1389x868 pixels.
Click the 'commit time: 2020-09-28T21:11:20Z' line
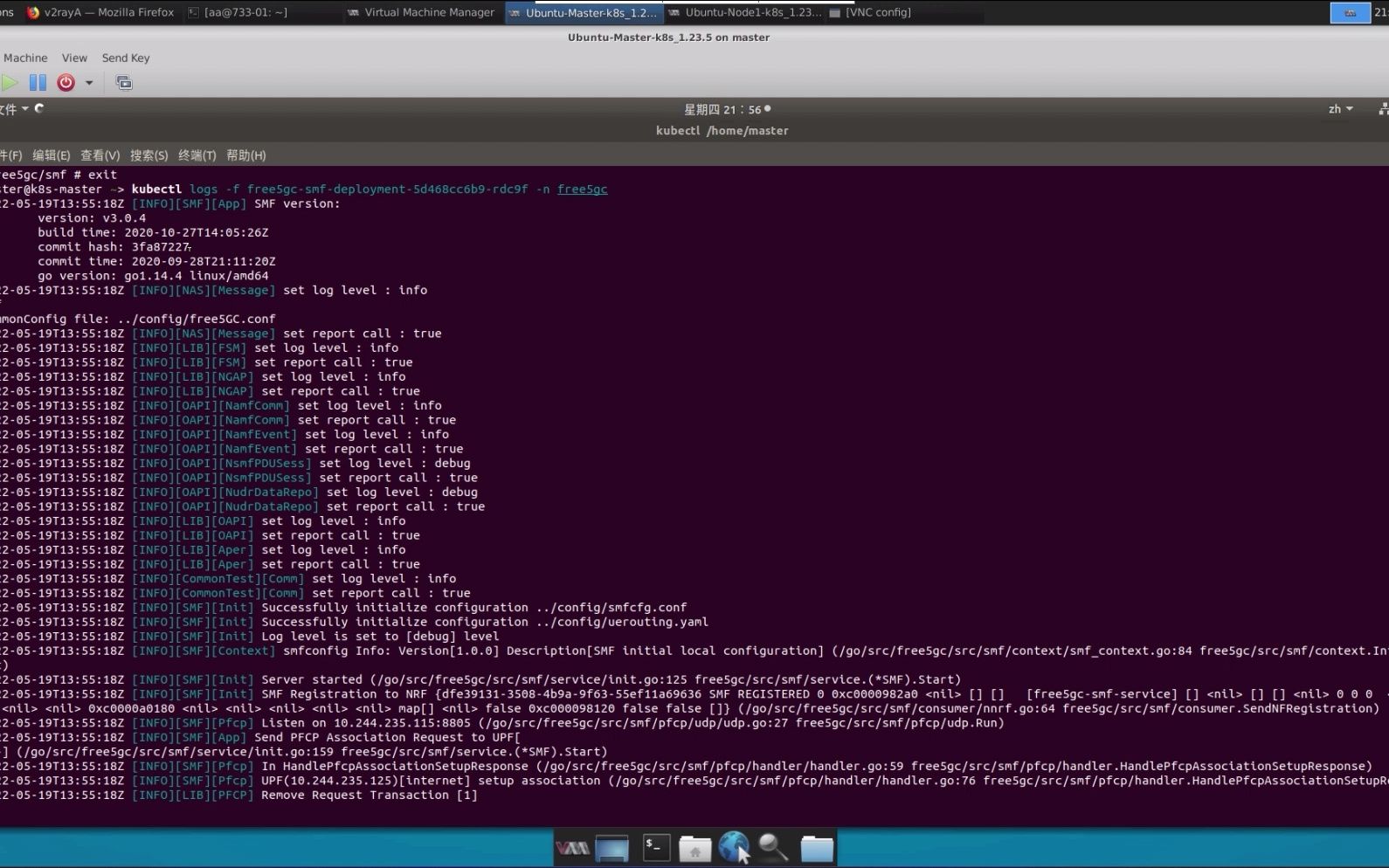pyautogui.click(x=156, y=261)
